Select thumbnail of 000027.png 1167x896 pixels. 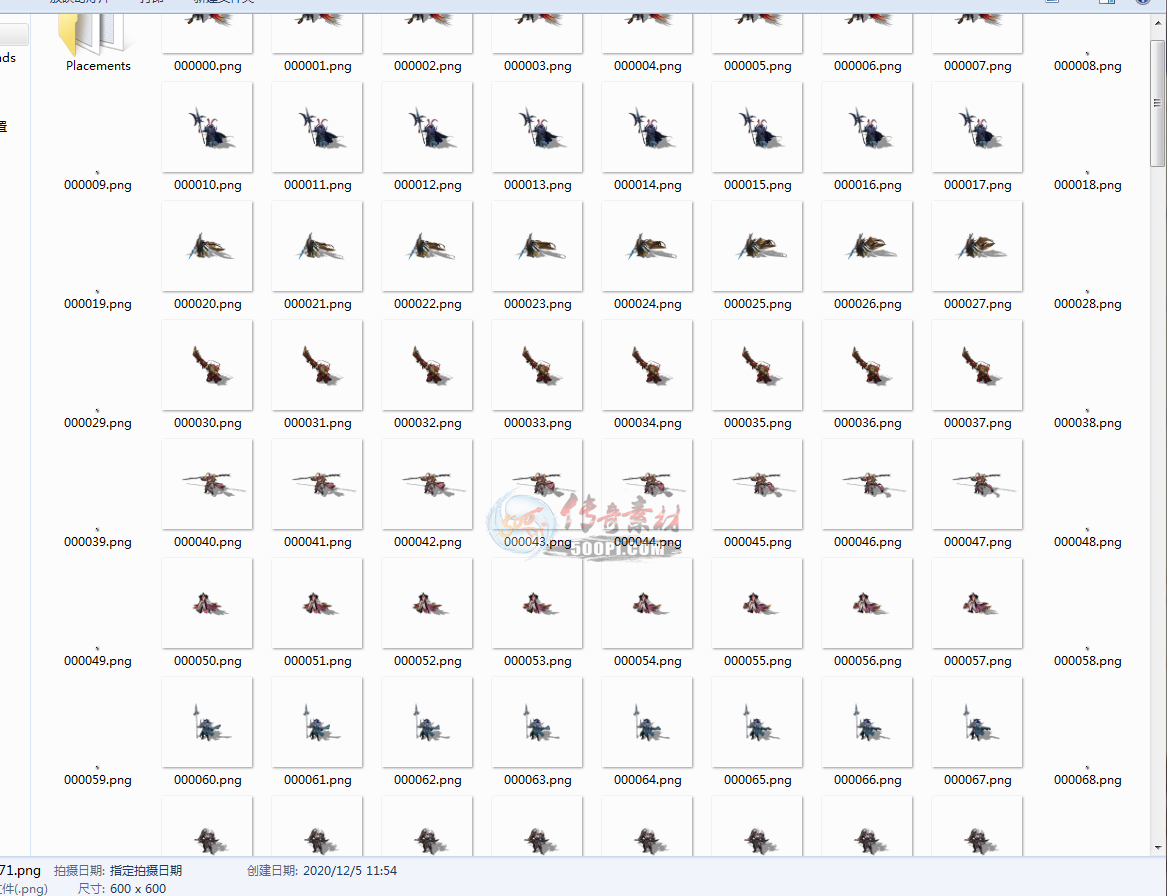click(x=977, y=246)
